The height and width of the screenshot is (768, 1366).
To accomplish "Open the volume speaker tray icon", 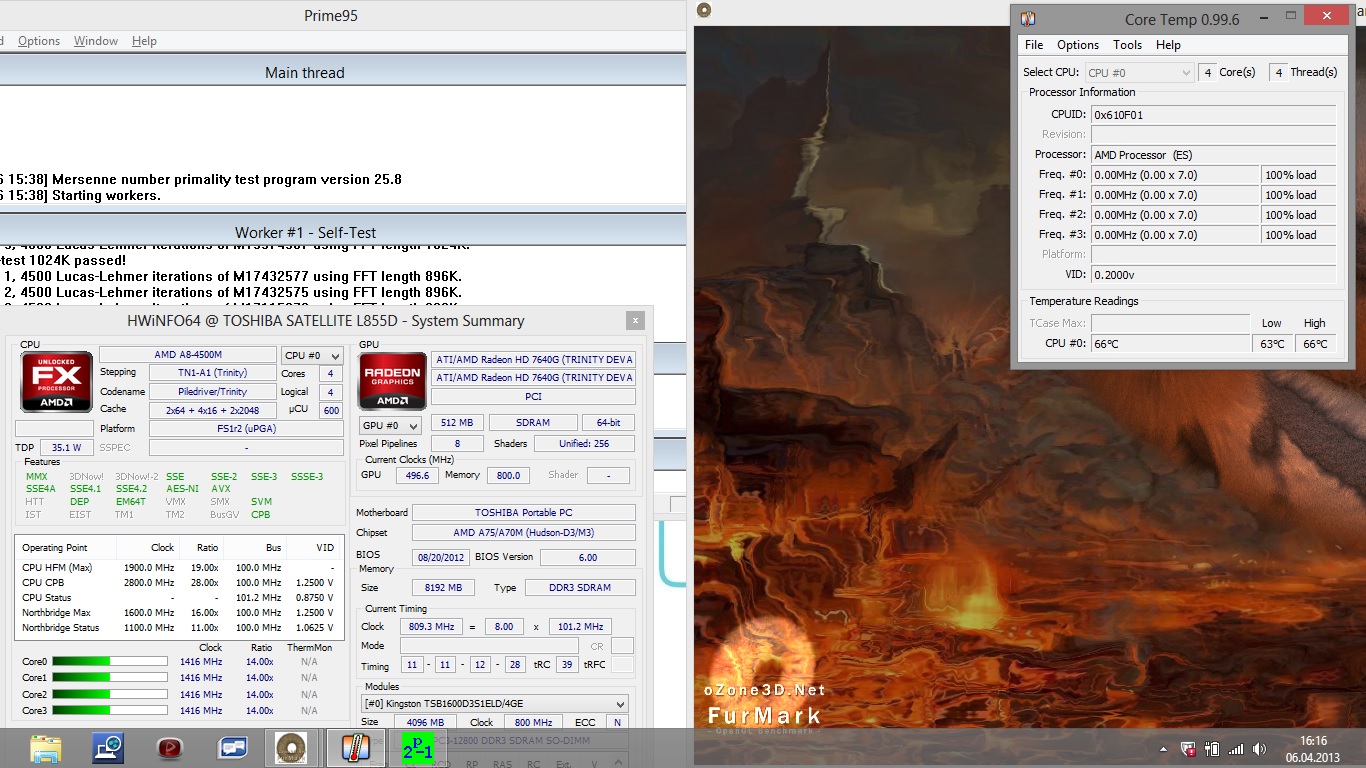I will pos(1260,749).
